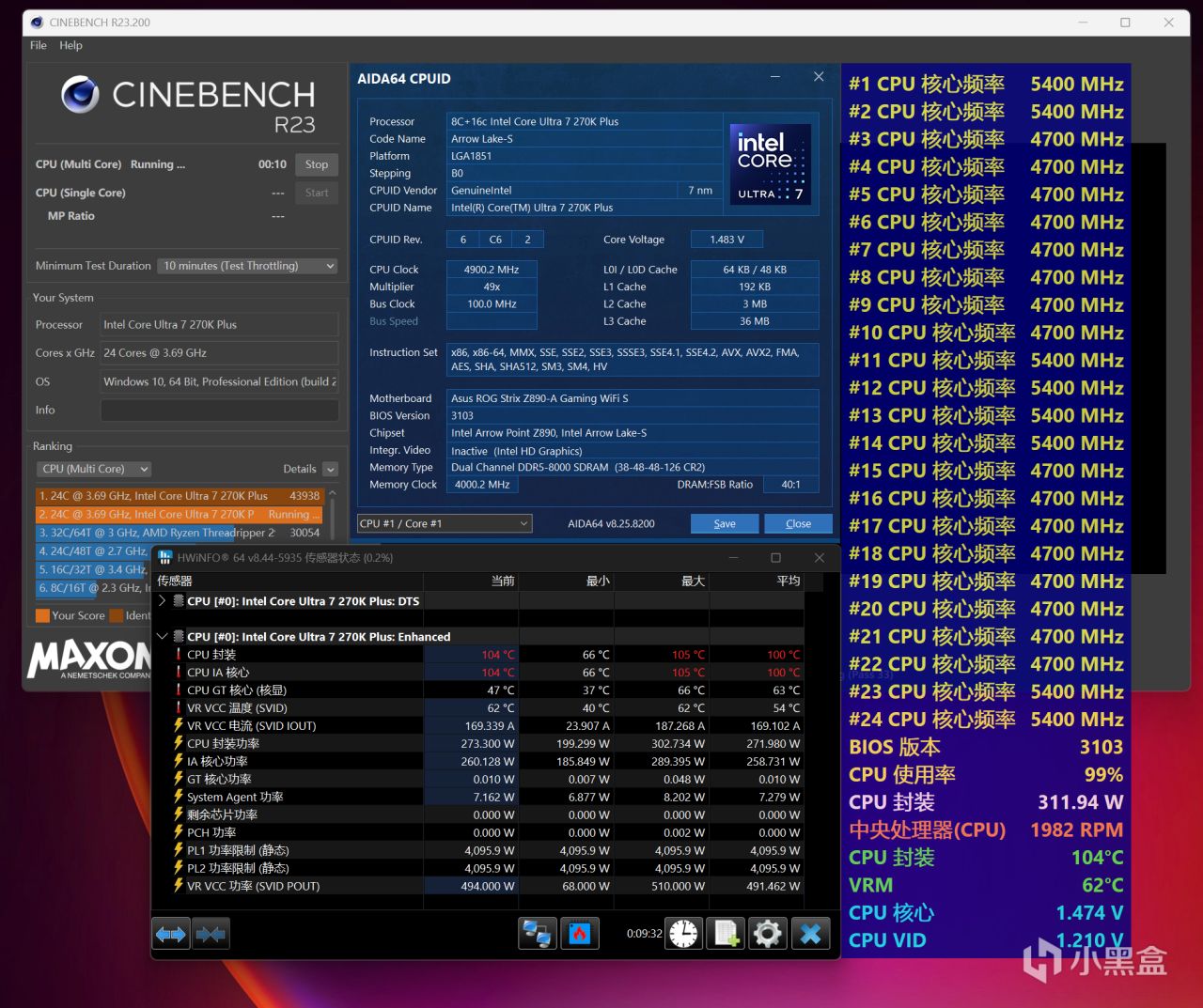Open the flame fan control icon in HWiNFO
This screenshot has width=1203, height=1008.
click(580, 934)
